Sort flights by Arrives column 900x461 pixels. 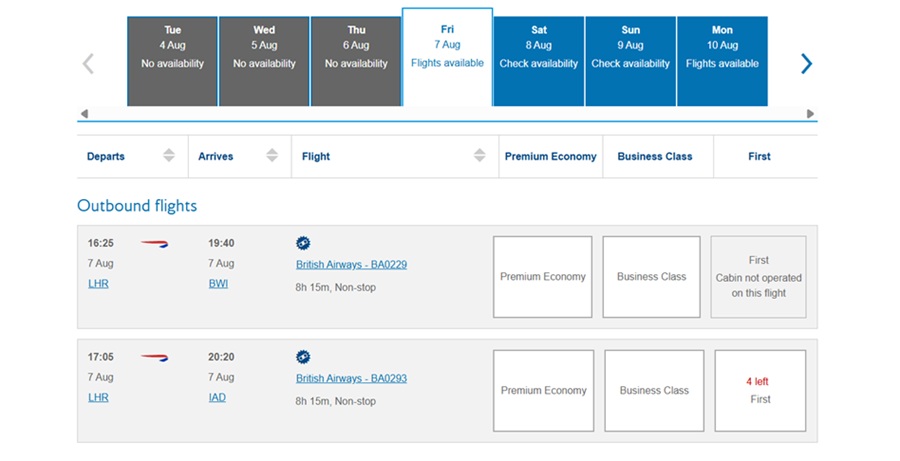click(x=272, y=155)
